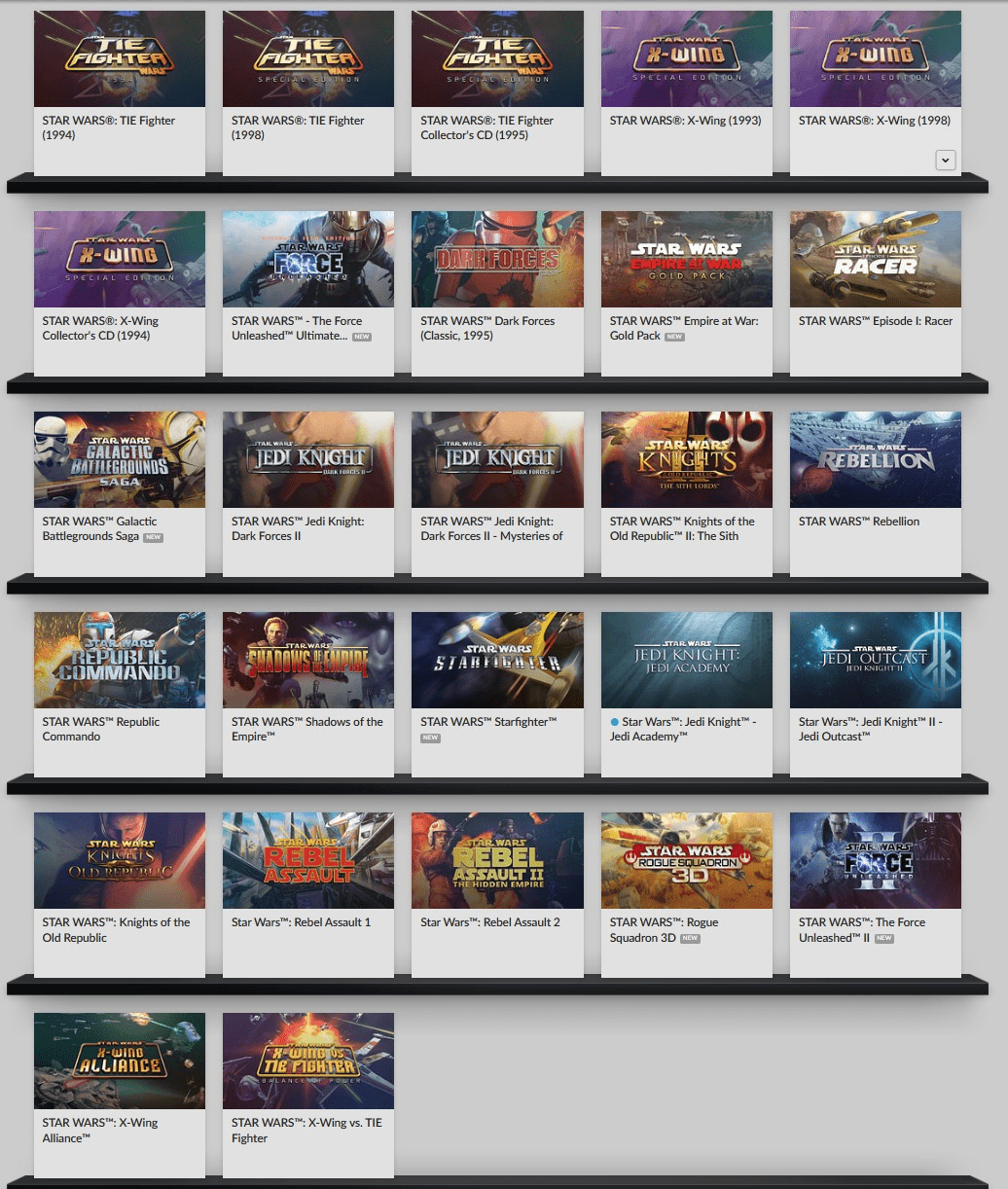Select Jedi Knight II - Jedi Outcast cover
Viewport: 1008px width, 1189px height.
click(876, 660)
